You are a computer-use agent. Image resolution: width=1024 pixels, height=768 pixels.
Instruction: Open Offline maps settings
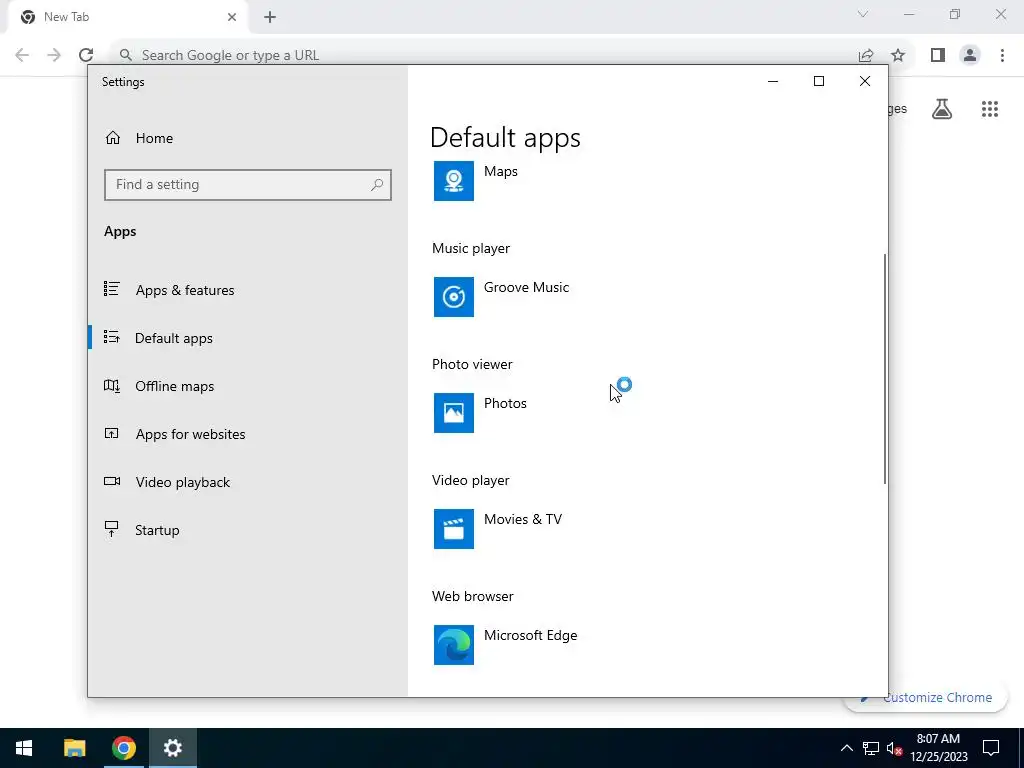click(248, 386)
